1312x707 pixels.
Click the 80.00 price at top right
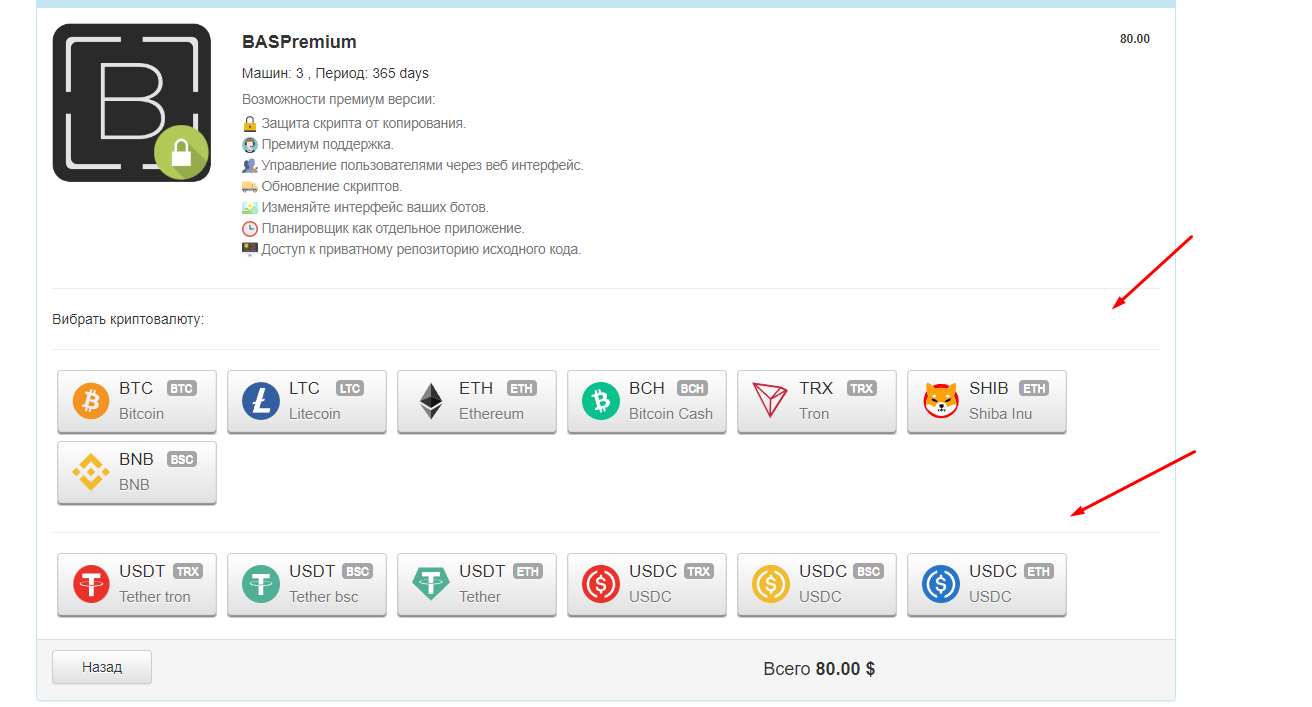coord(1134,39)
